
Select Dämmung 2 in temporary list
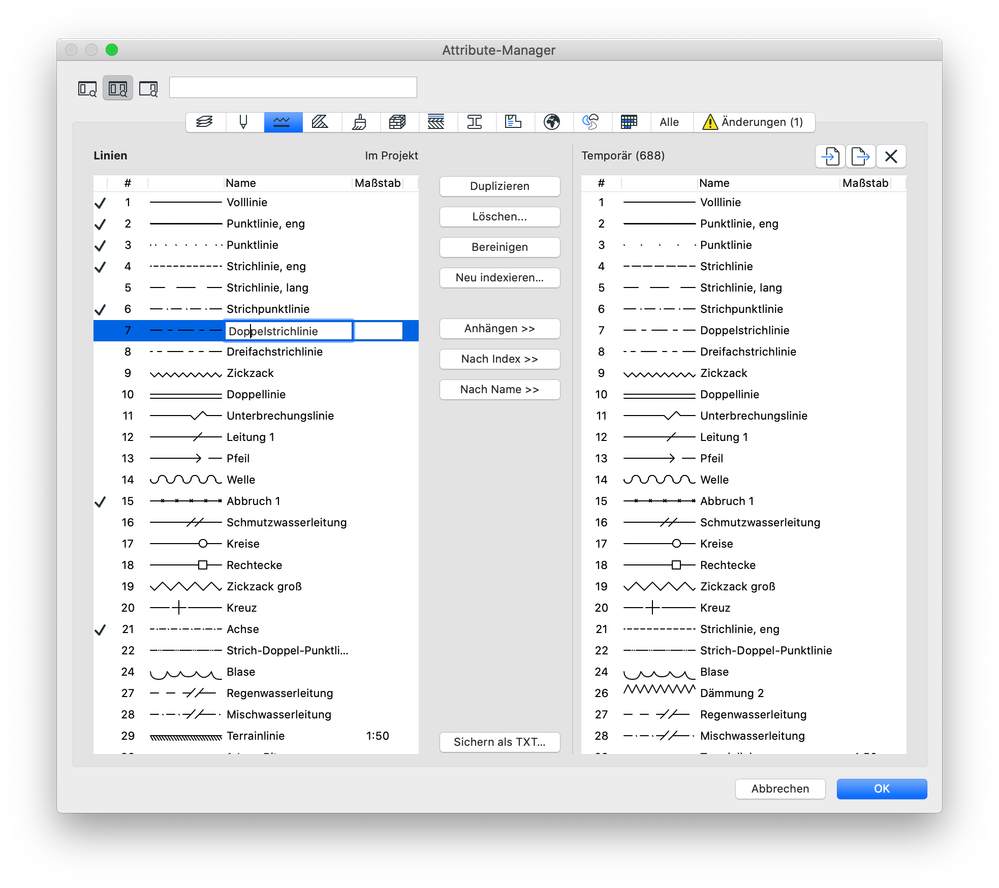coord(744,693)
